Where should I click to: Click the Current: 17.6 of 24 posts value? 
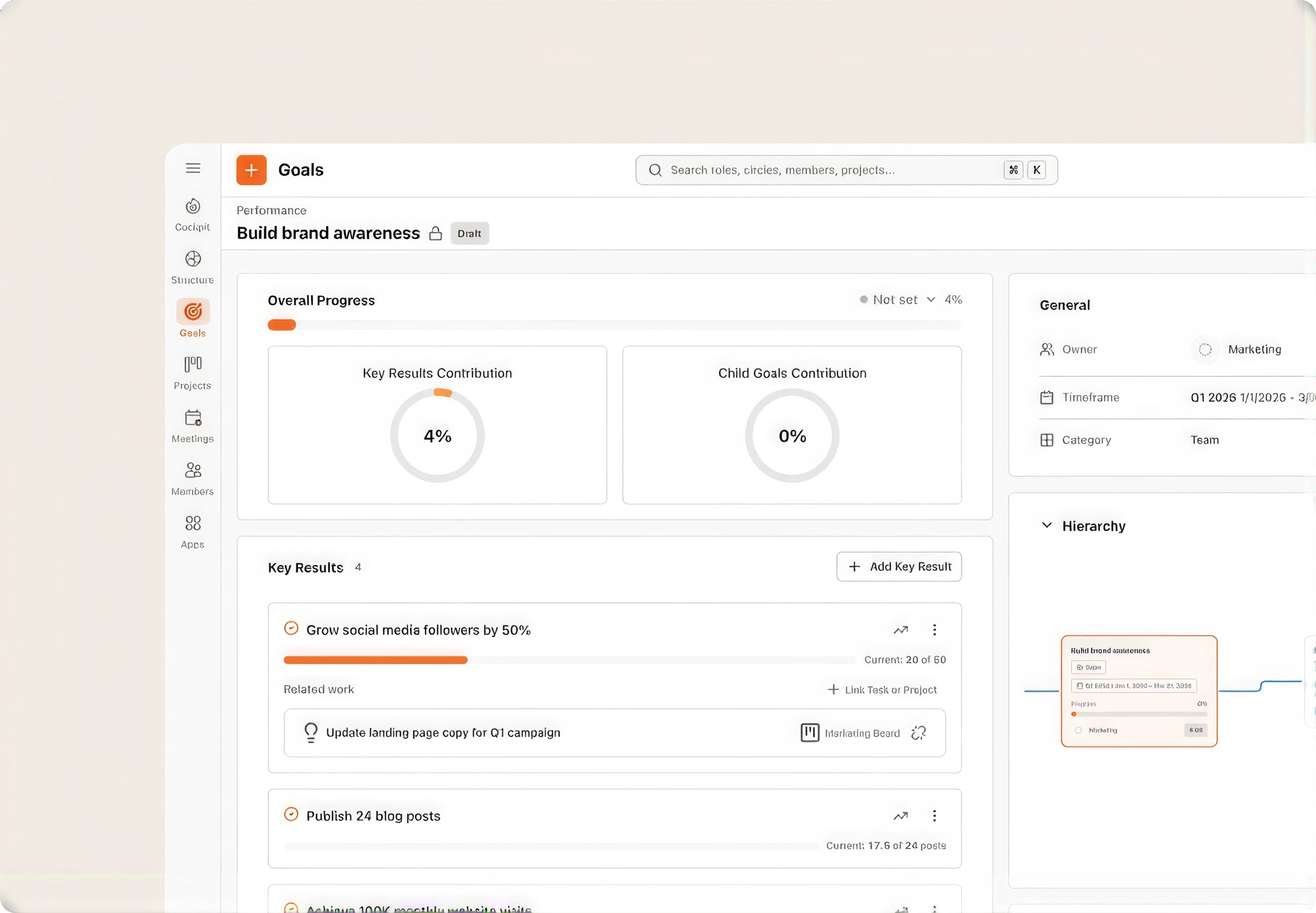(886, 846)
